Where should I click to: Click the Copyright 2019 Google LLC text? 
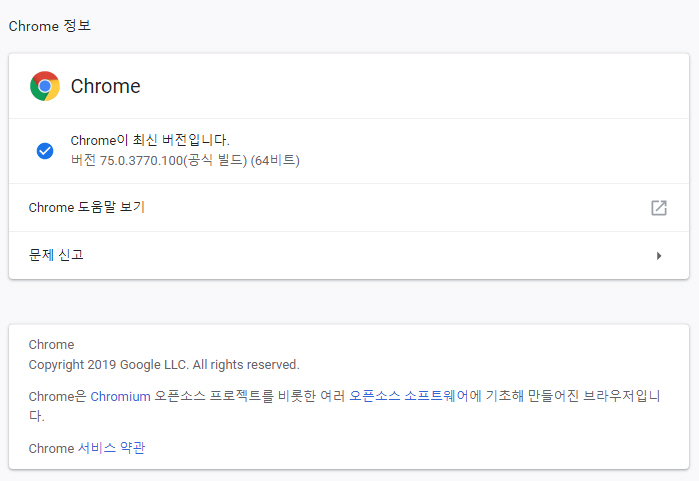point(164,365)
